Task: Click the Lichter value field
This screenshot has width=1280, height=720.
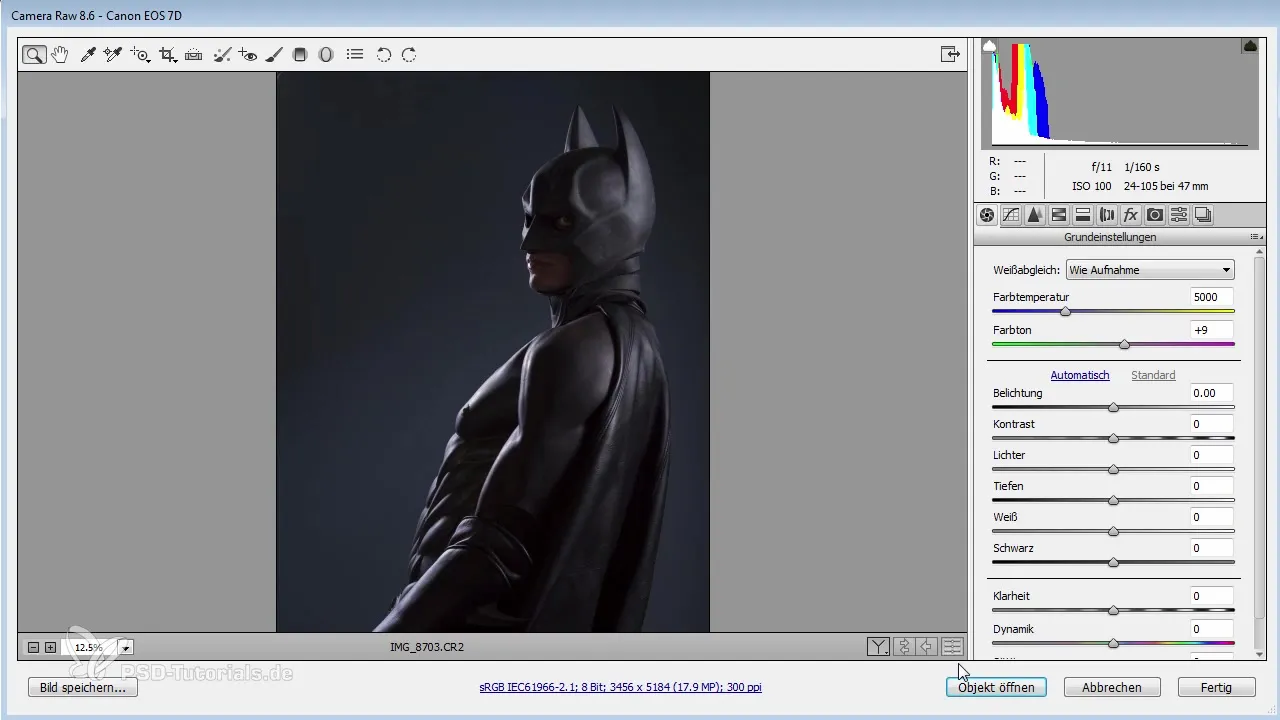Action: [x=1211, y=455]
